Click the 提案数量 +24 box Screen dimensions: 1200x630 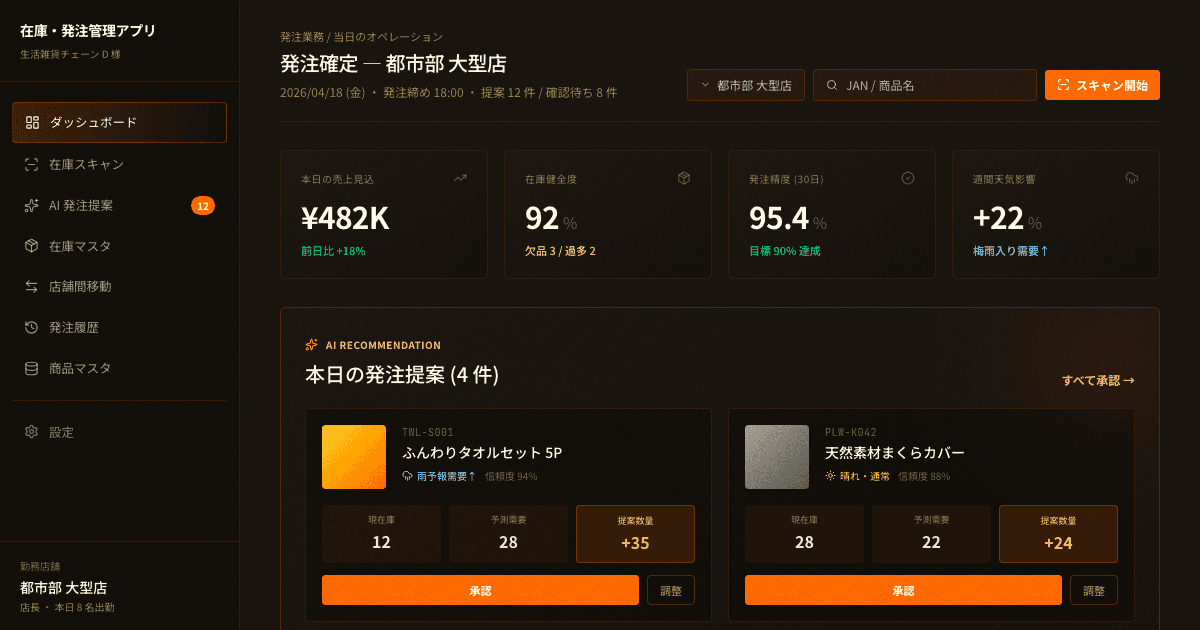pyautogui.click(x=1058, y=534)
